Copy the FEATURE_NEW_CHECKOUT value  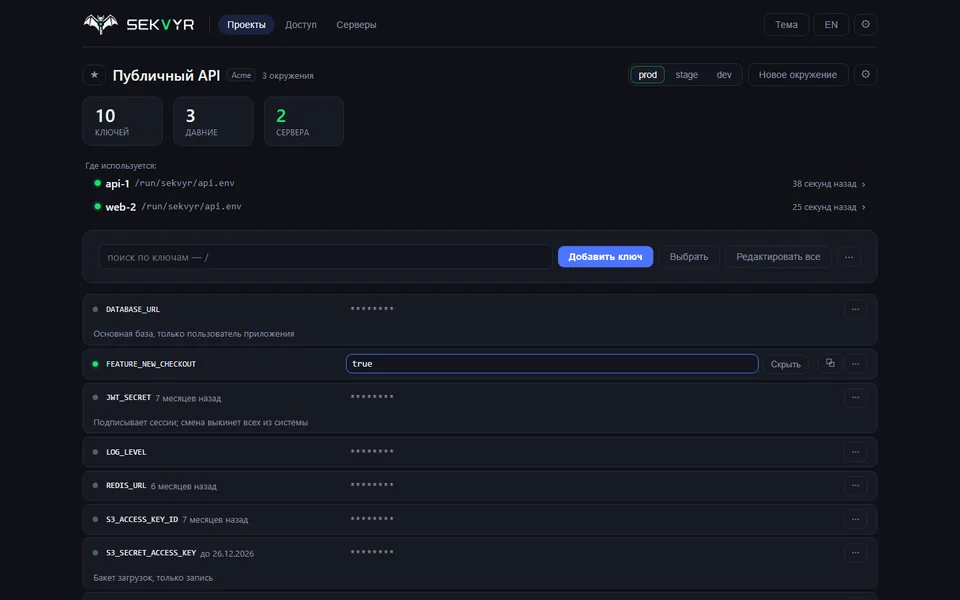[830, 363]
